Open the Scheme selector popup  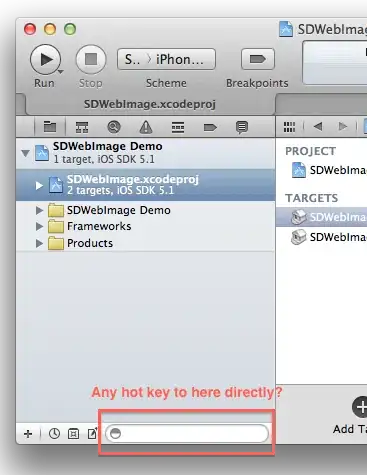[x=166, y=59]
